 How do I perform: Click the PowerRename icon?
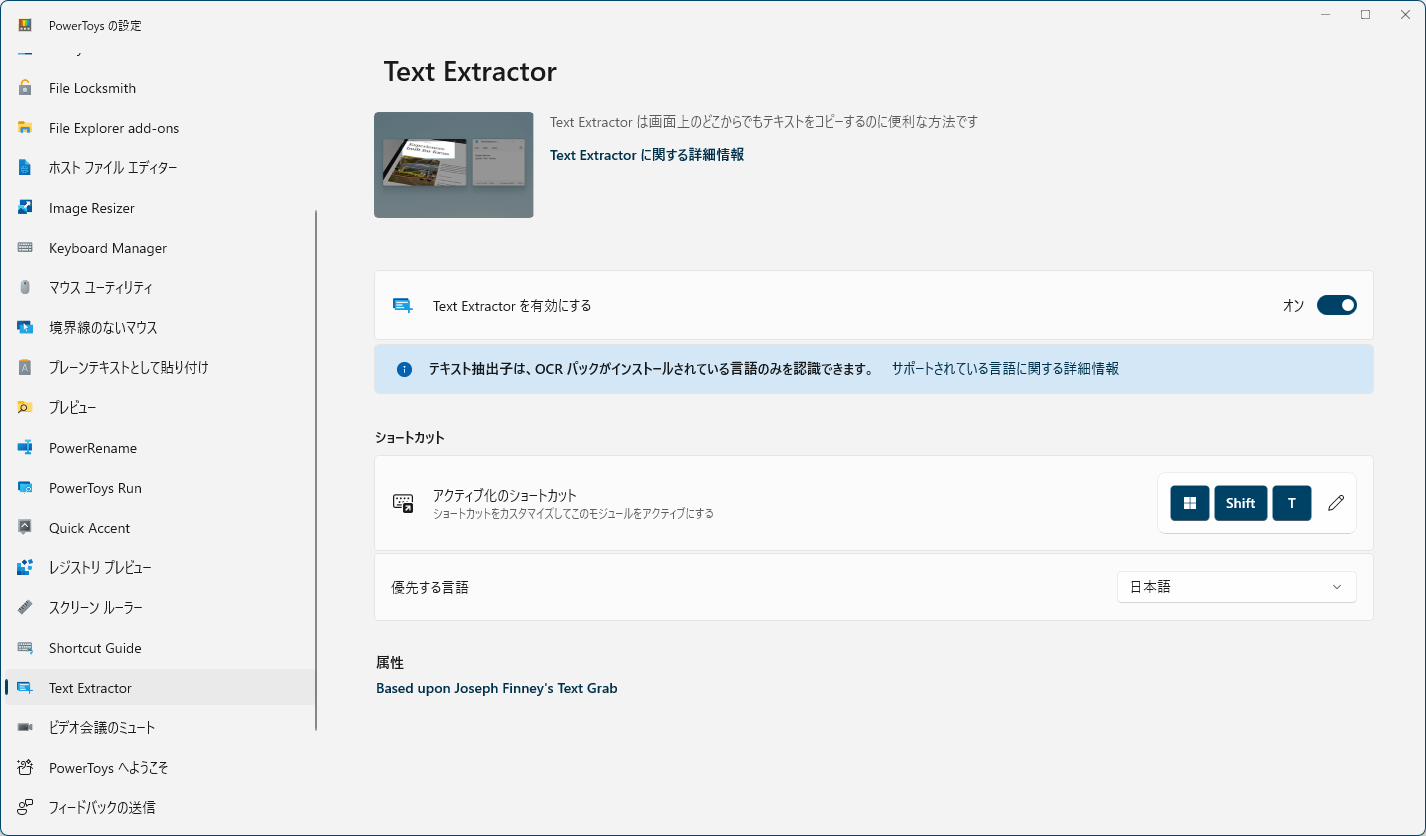pos(25,448)
